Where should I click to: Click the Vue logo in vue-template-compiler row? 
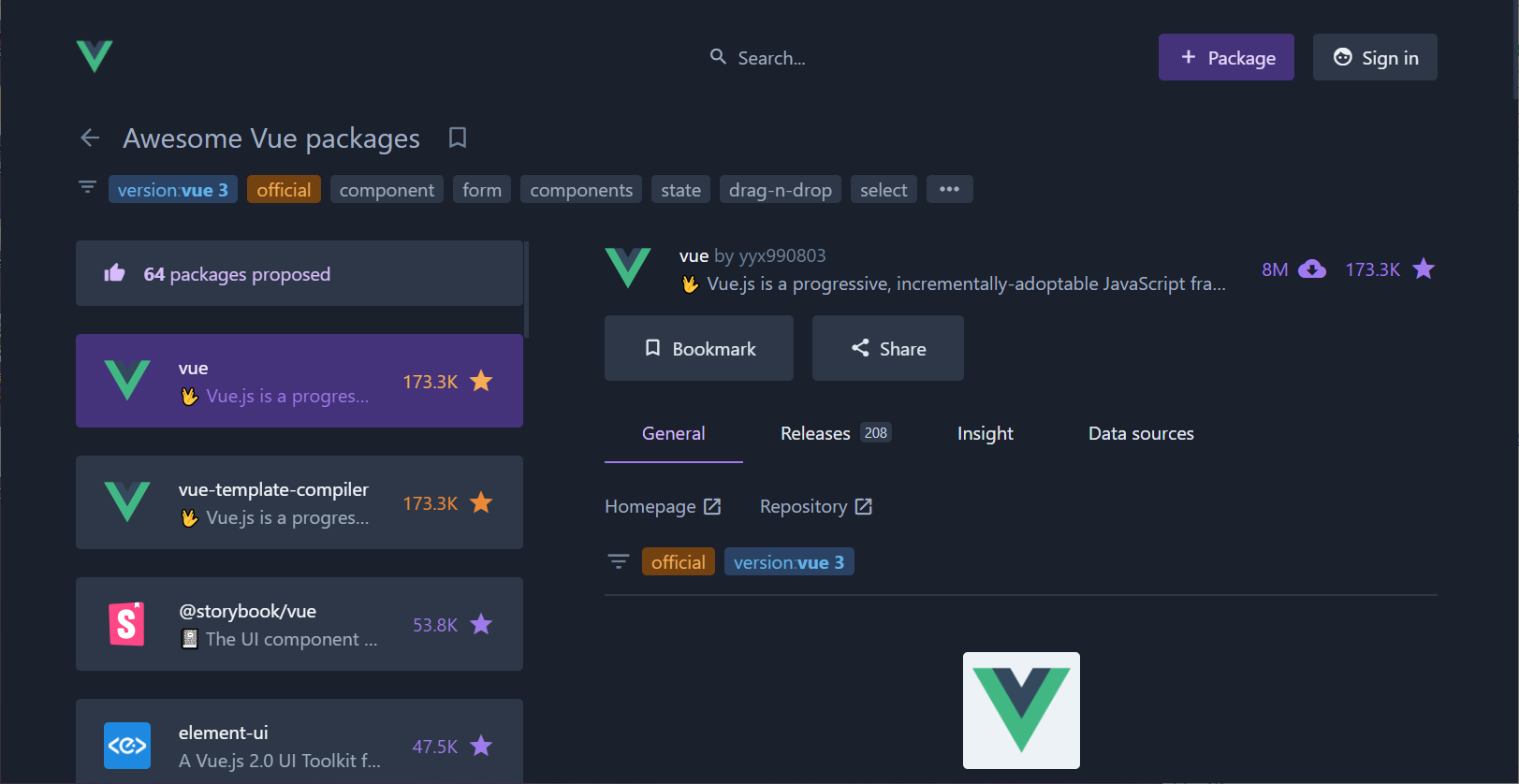[x=127, y=501]
